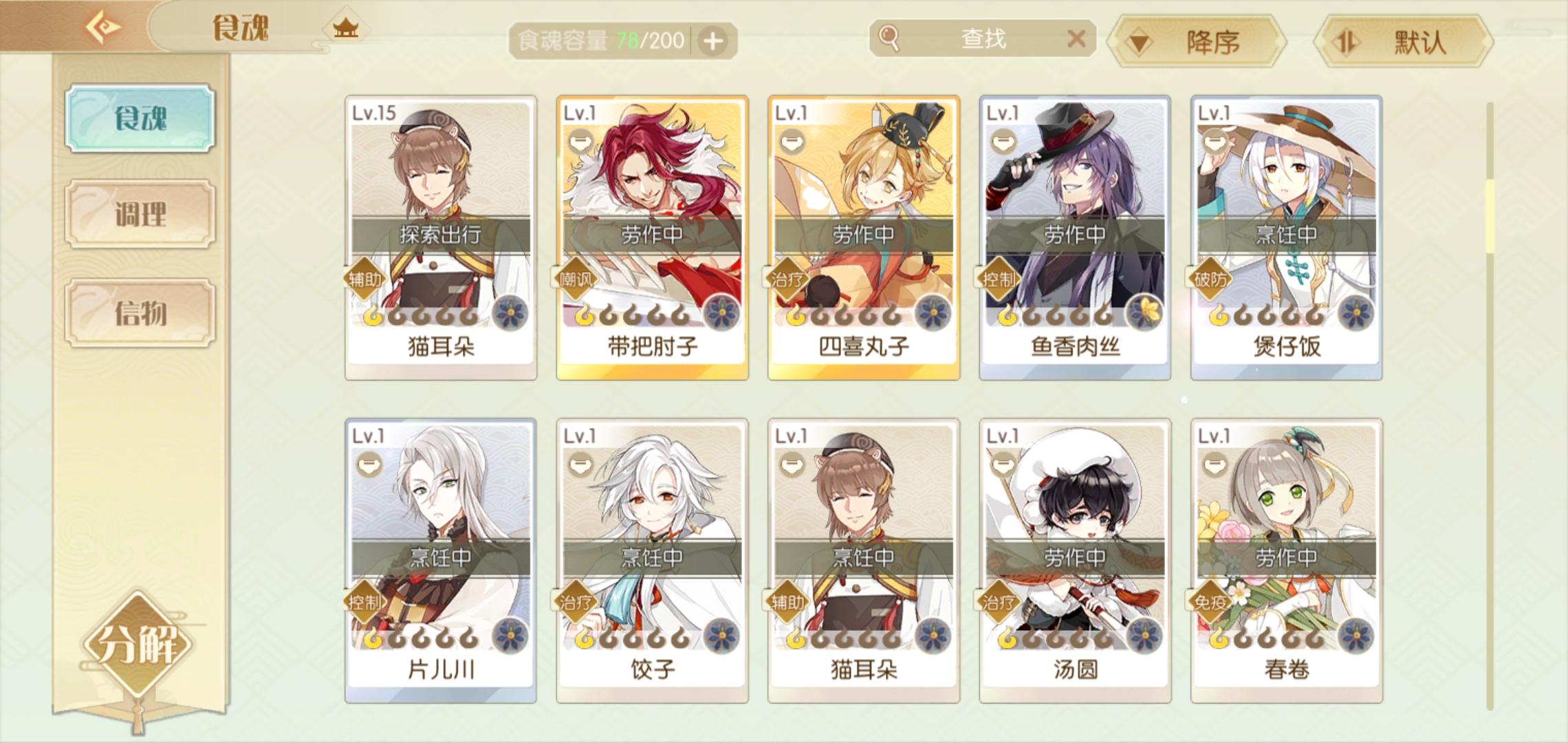Toggle the bowl marker on 饺子
1568x743 pixels.
point(581,466)
